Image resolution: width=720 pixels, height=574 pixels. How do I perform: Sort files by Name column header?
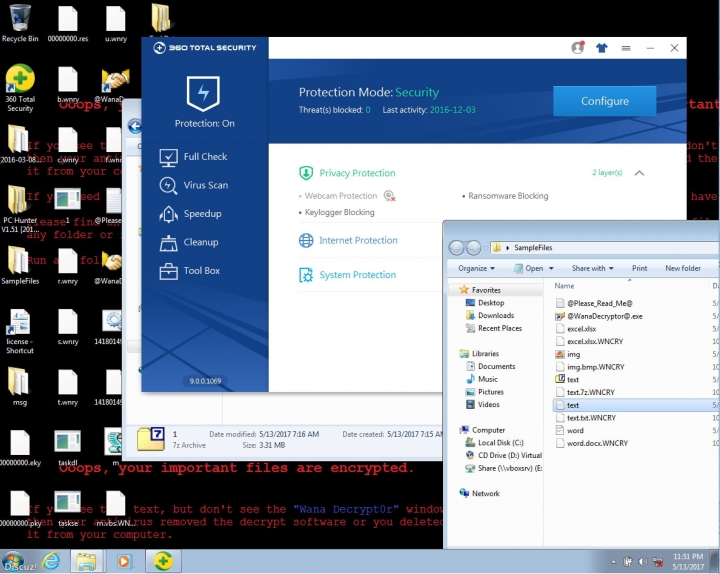tap(564, 286)
